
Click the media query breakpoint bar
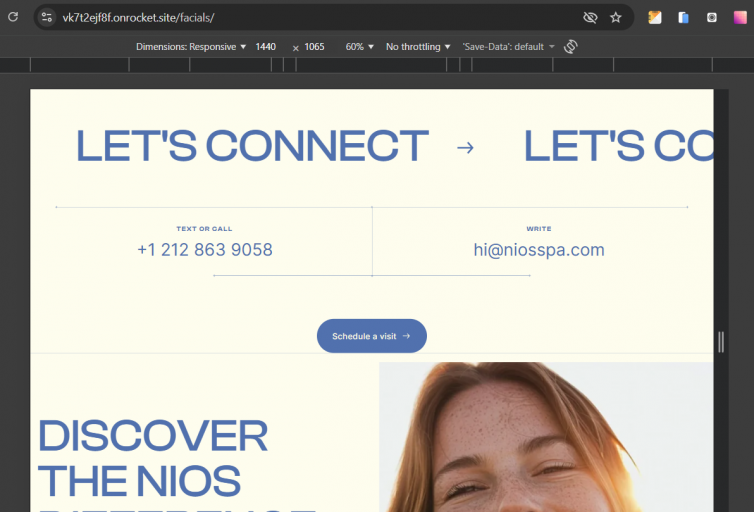click(x=371, y=64)
